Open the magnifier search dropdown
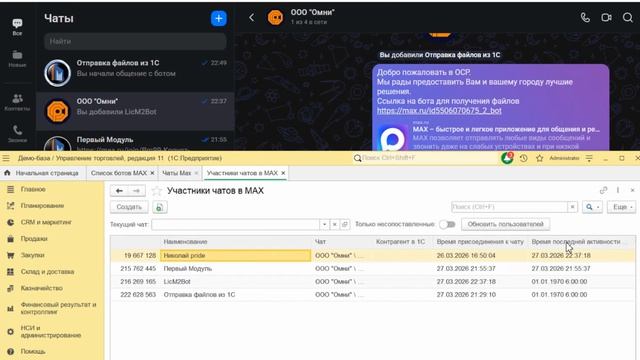 pyautogui.click(x=592, y=207)
